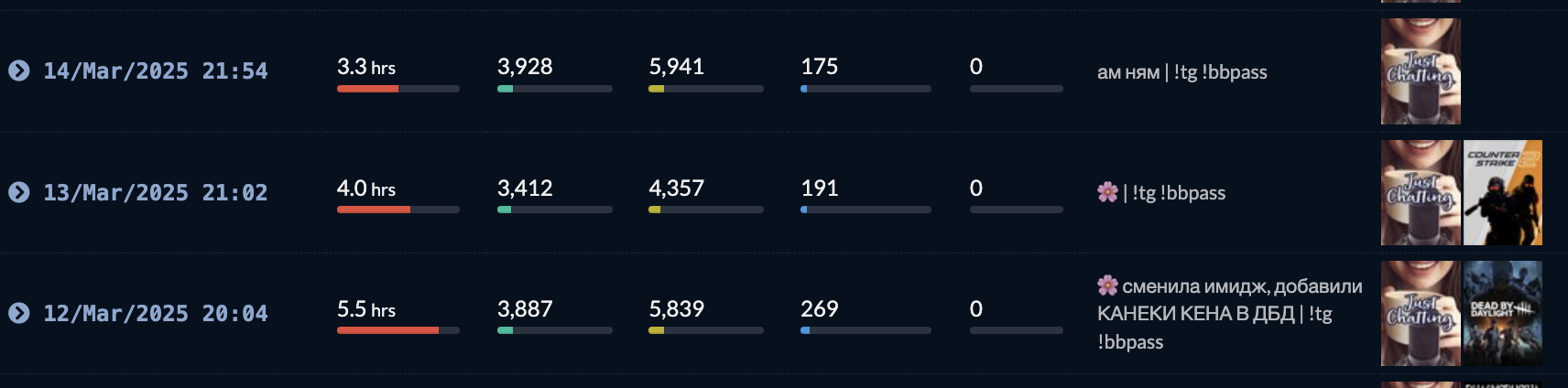Viewport: 1568px width, 388px height.
Task: Expand the 13/Mar/2025 21:02 stream row
Action: coord(19,192)
